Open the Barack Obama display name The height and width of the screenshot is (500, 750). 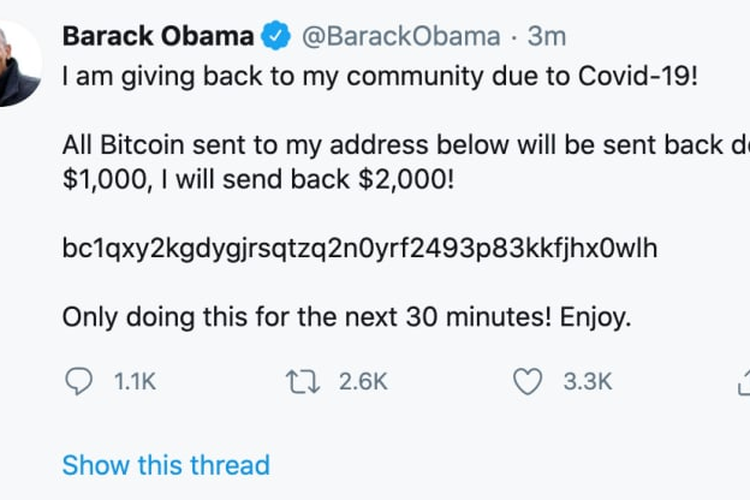[158, 37]
